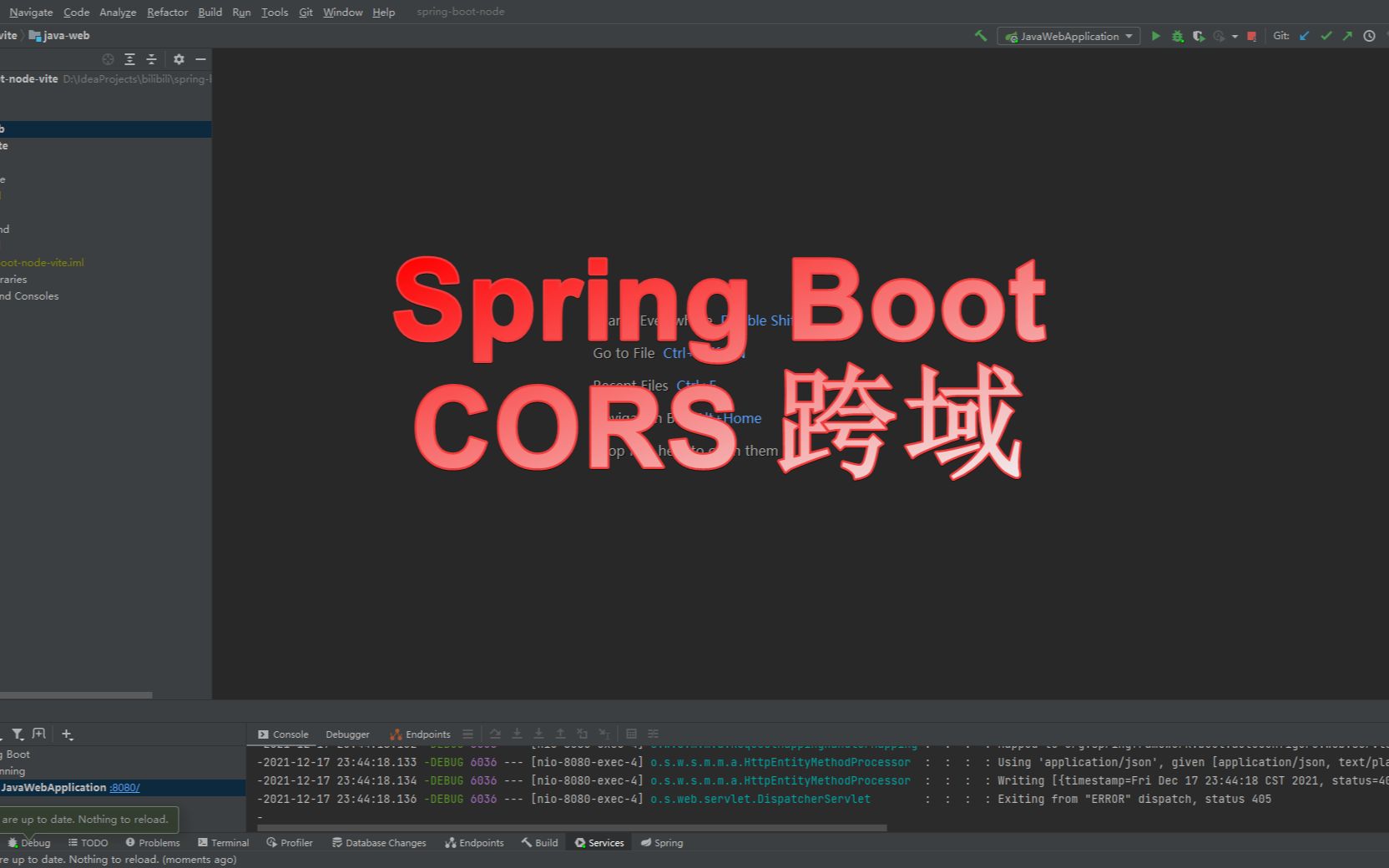
Task: Click Evaluate Expression table icon
Action: [631, 734]
